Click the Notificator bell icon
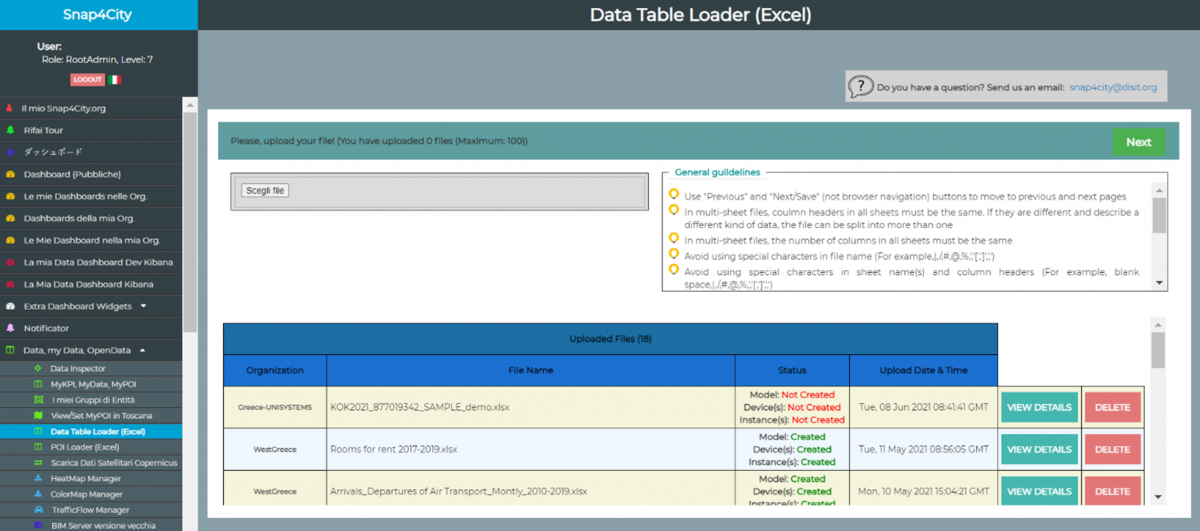Screen dimensions: 1200x531 [x=10, y=328]
